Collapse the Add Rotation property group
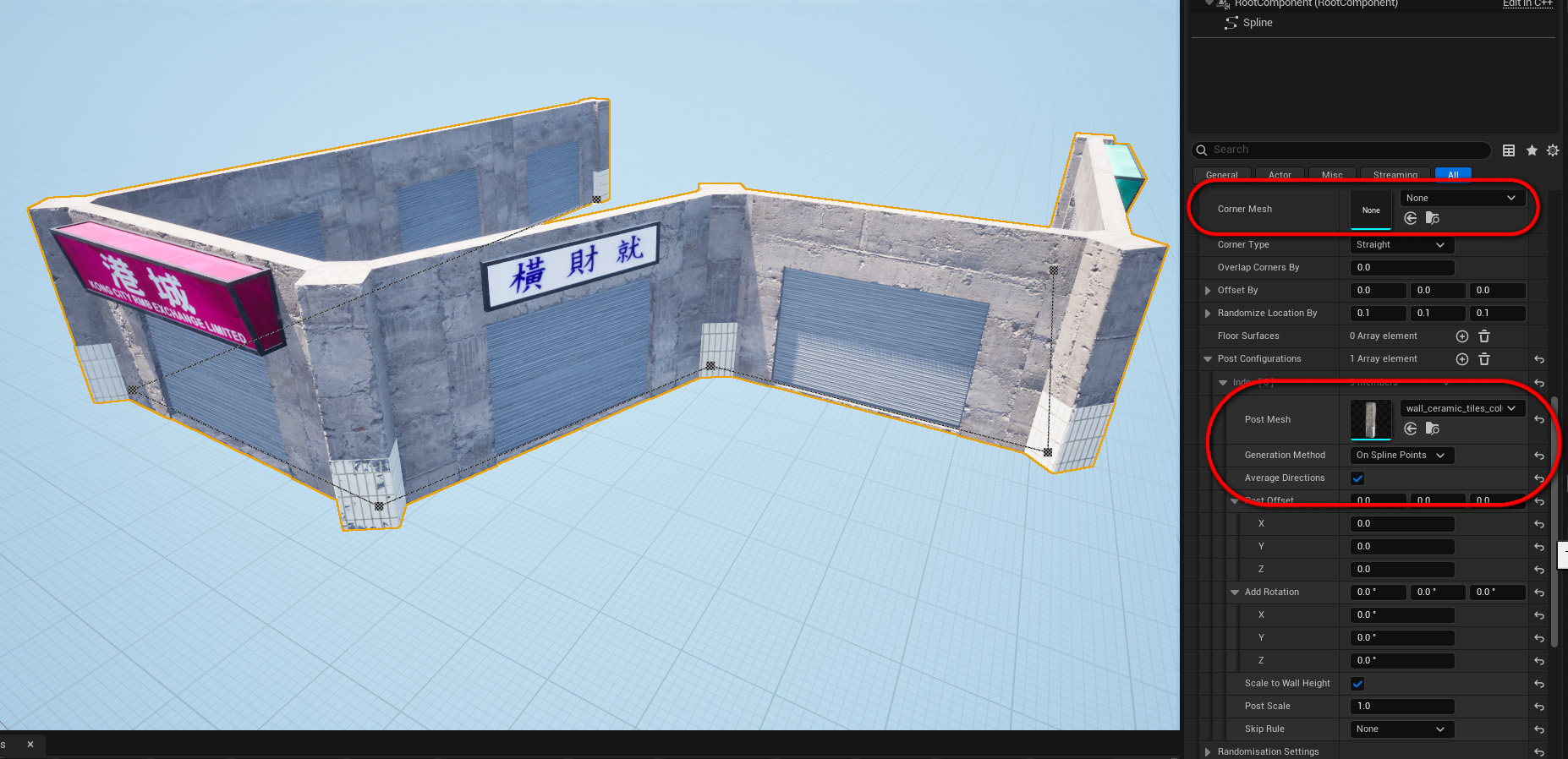 1235,592
